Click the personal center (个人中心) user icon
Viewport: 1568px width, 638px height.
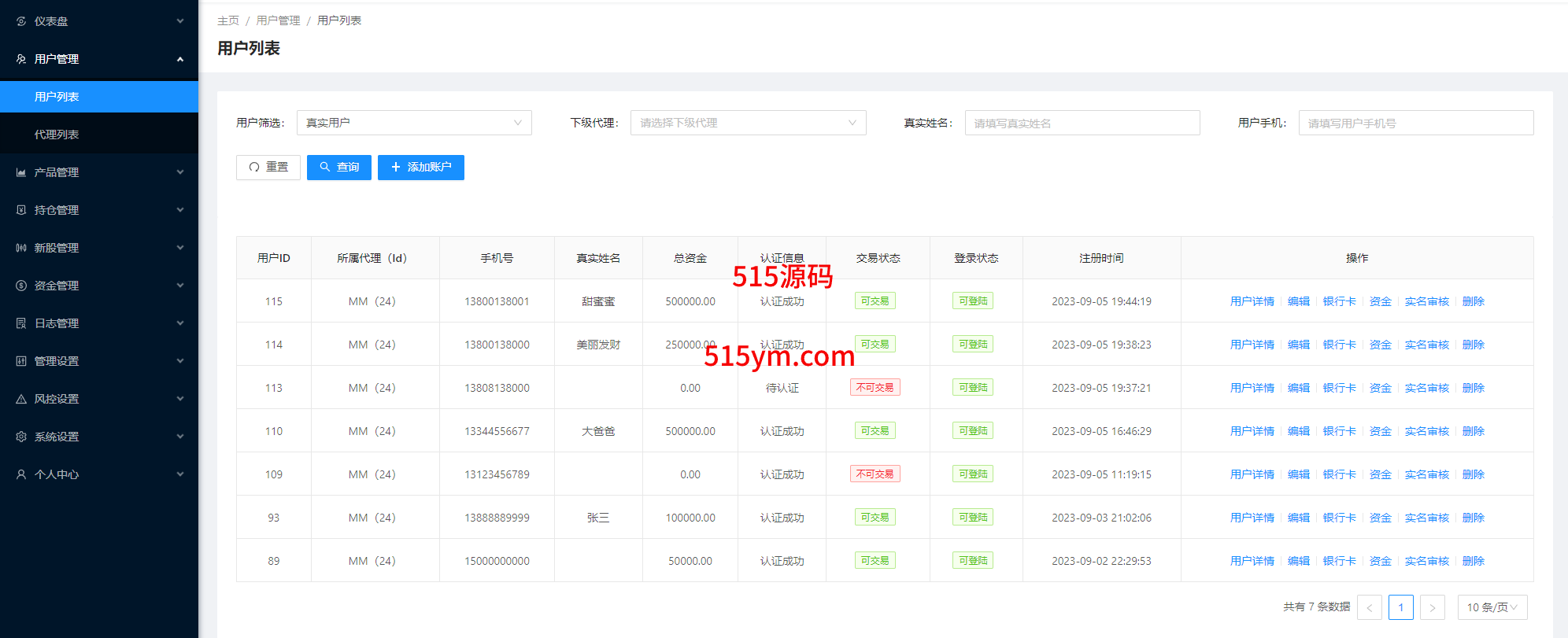(x=21, y=474)
